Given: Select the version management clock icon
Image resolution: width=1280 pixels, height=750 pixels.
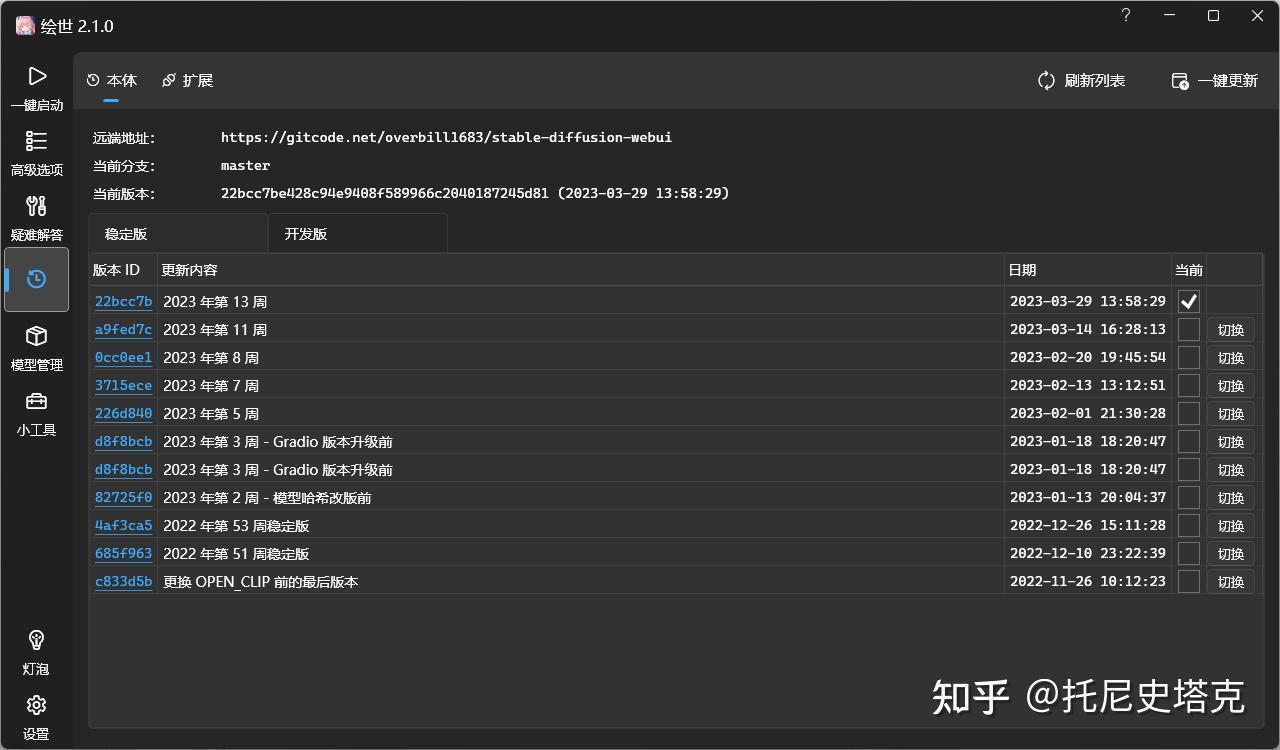Looking at the screenshot, I should tap(37, 279).
